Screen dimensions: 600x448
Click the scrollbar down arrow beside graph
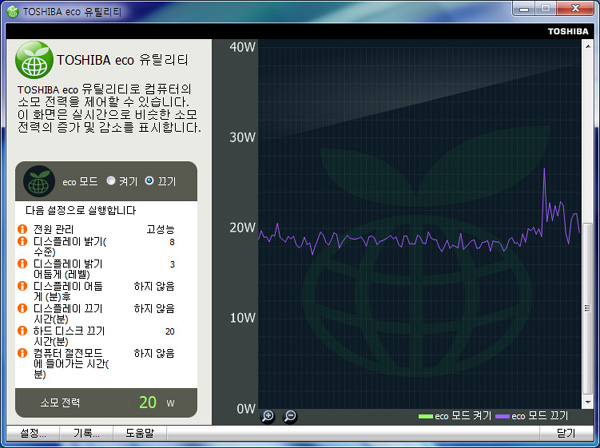pyautogui.click(x=588, y=402)
